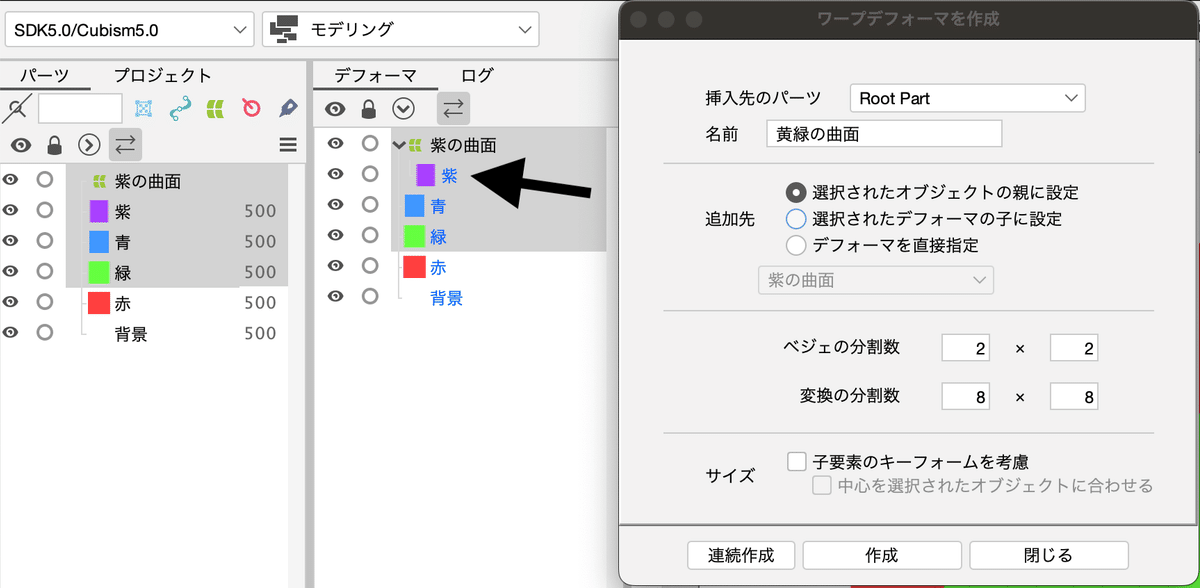
Task: Toggle the swap arrows button in the Parts toolbar
Action: click(125, 145)
